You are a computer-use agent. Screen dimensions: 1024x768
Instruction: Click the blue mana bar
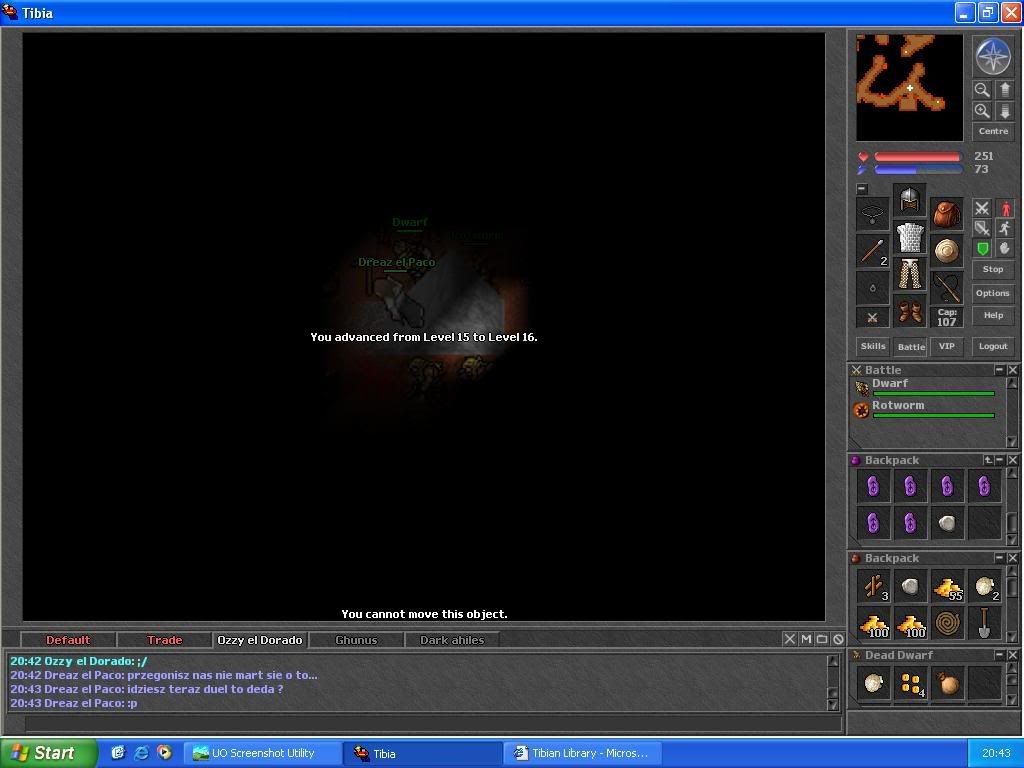point(918,170)
